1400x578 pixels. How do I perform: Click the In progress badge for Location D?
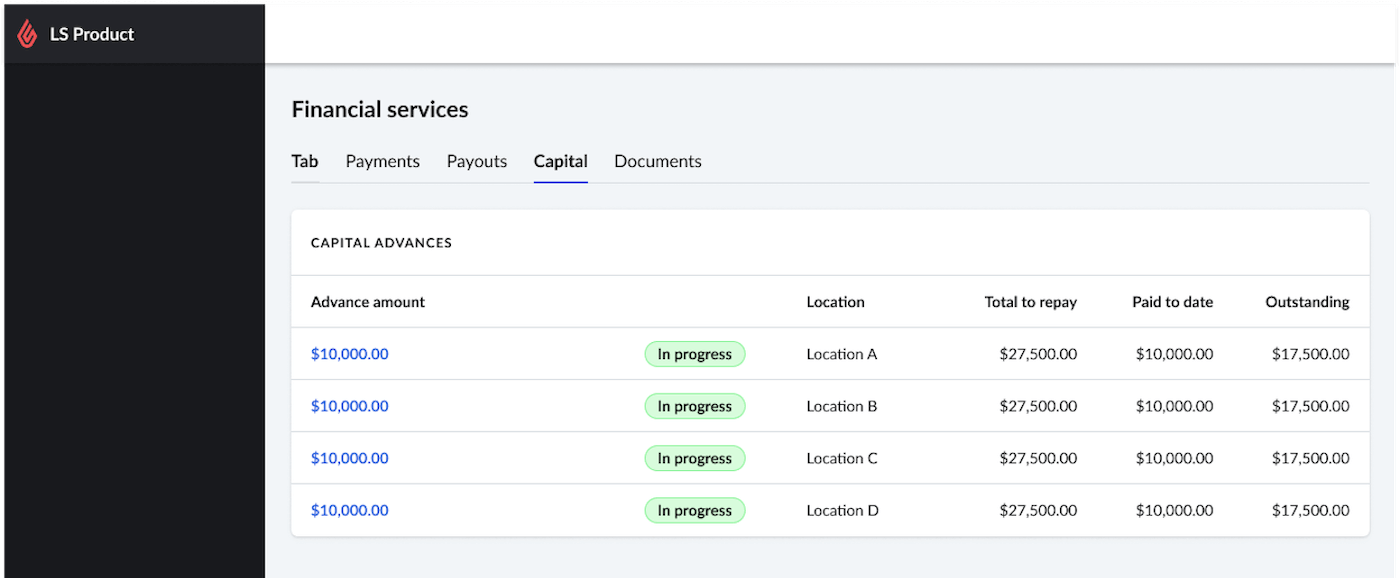(694, 510)
